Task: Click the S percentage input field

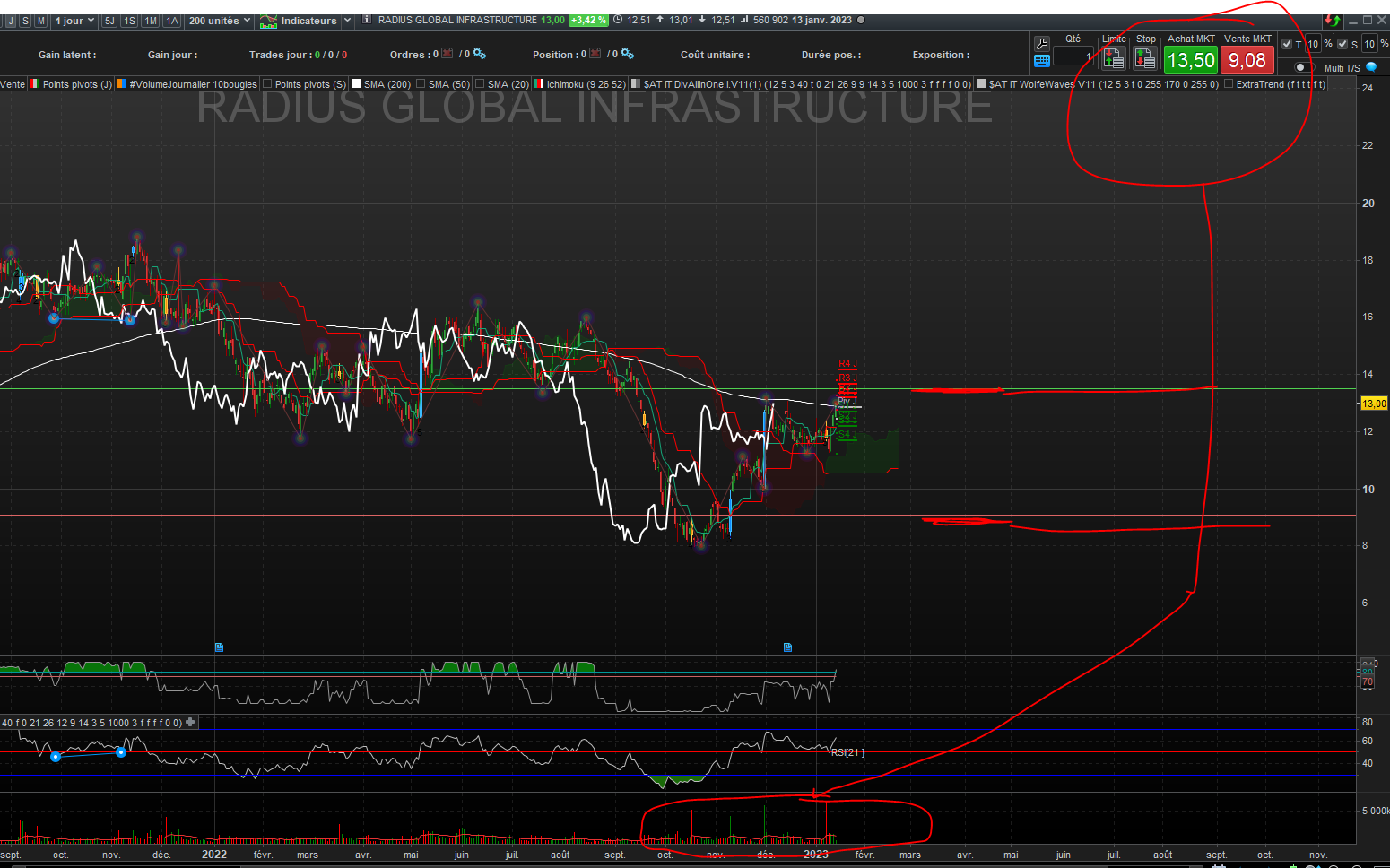Action: point(1369,44)
